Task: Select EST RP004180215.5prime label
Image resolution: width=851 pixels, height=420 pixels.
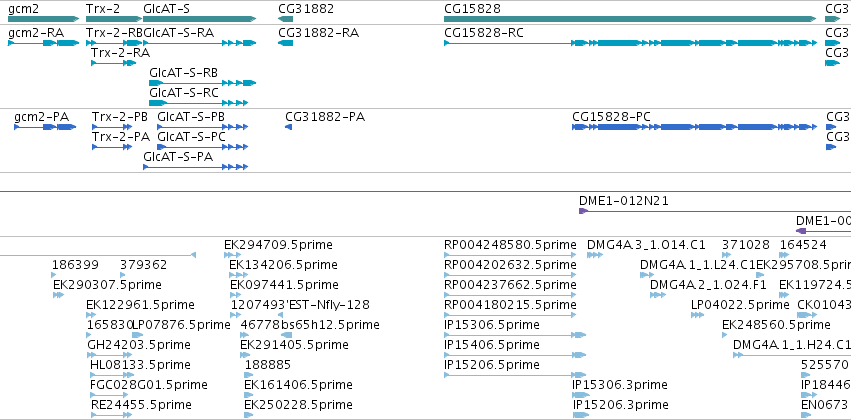Action: tap(510, 304)
